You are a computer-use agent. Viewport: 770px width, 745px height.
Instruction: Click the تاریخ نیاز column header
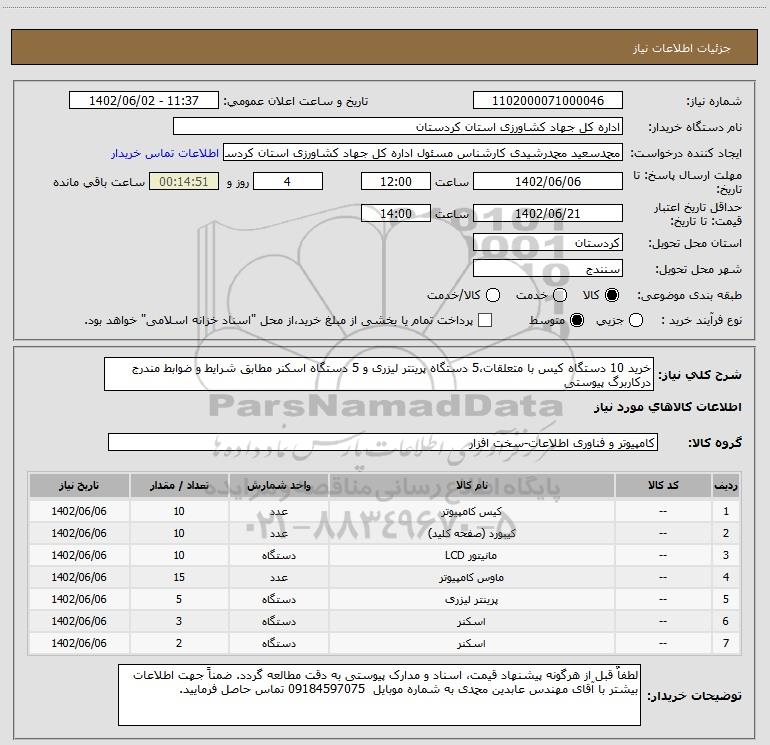[x=79, y=485]
